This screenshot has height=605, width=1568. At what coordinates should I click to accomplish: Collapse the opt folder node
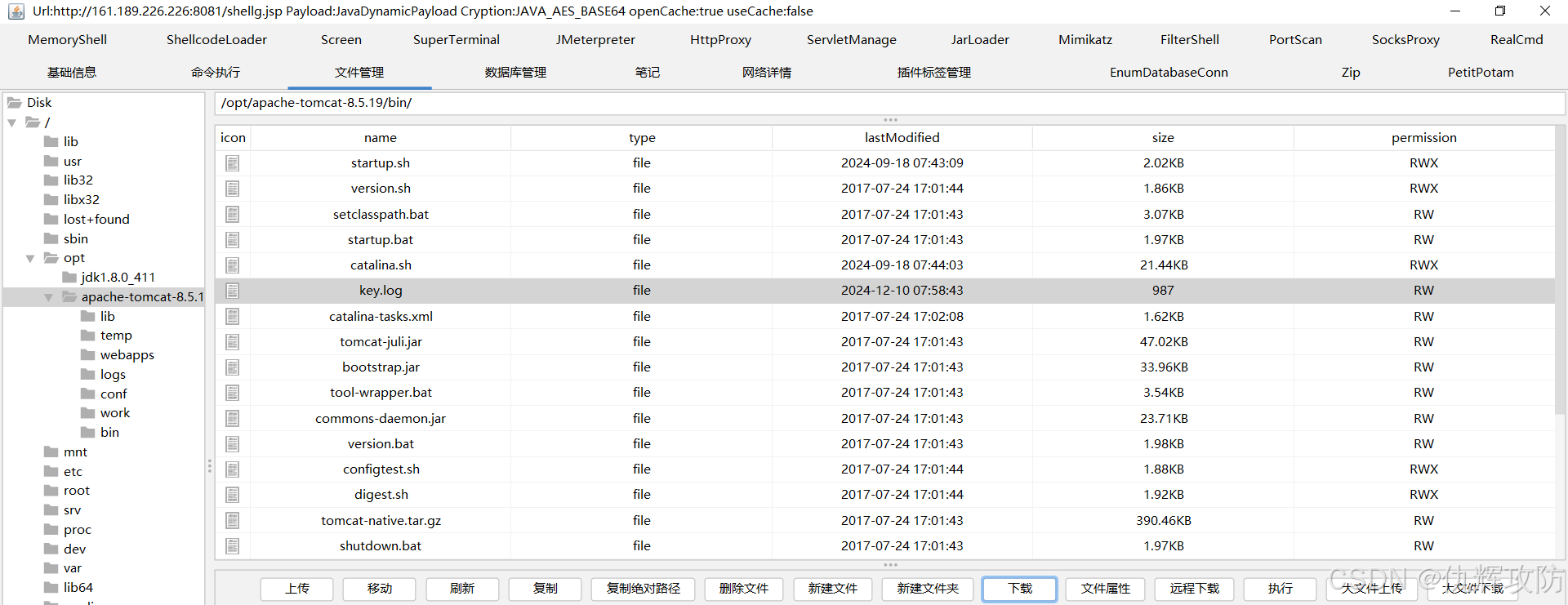(30, 258)
